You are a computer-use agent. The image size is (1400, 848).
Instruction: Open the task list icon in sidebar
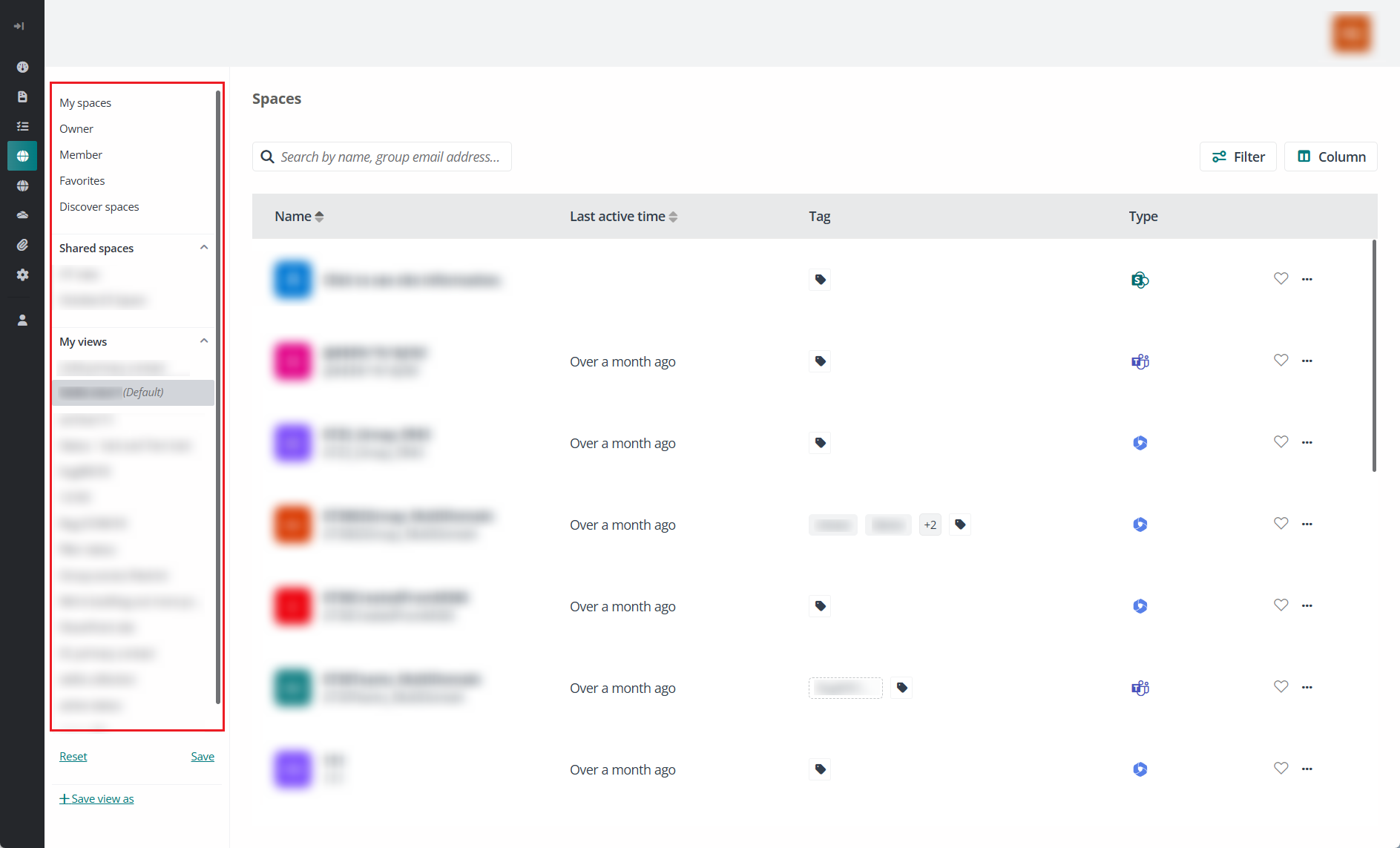pyautogui.click(x=22, y=126)
